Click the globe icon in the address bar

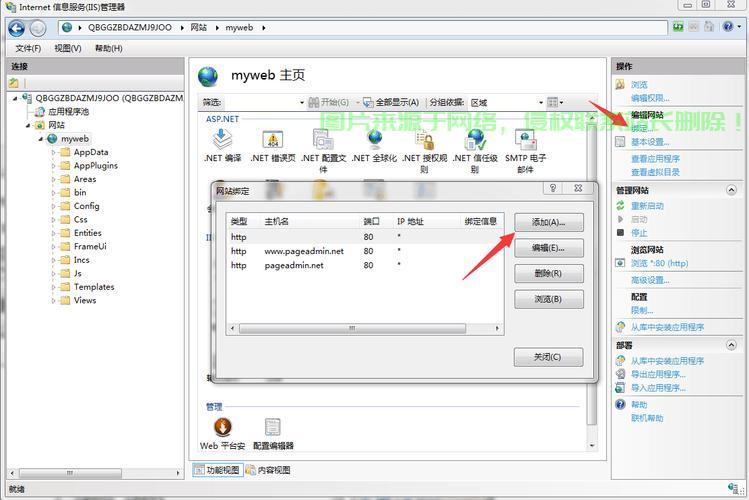coord(67,28)
